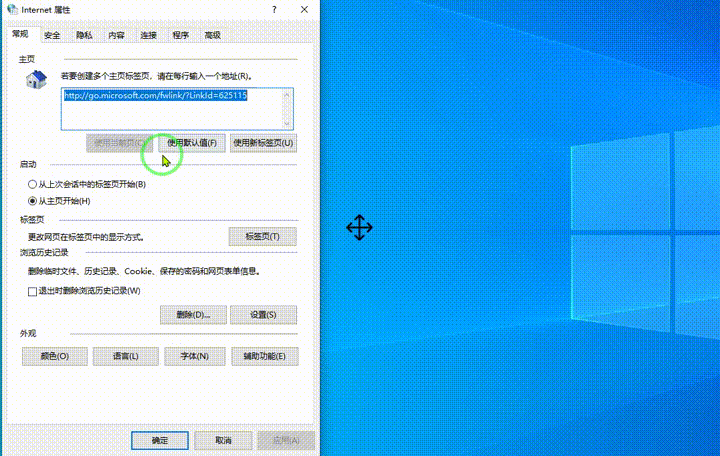Enable 退出时删除浏览历史记录 checkbox
The image size is (720, 456).
(32, 291)
